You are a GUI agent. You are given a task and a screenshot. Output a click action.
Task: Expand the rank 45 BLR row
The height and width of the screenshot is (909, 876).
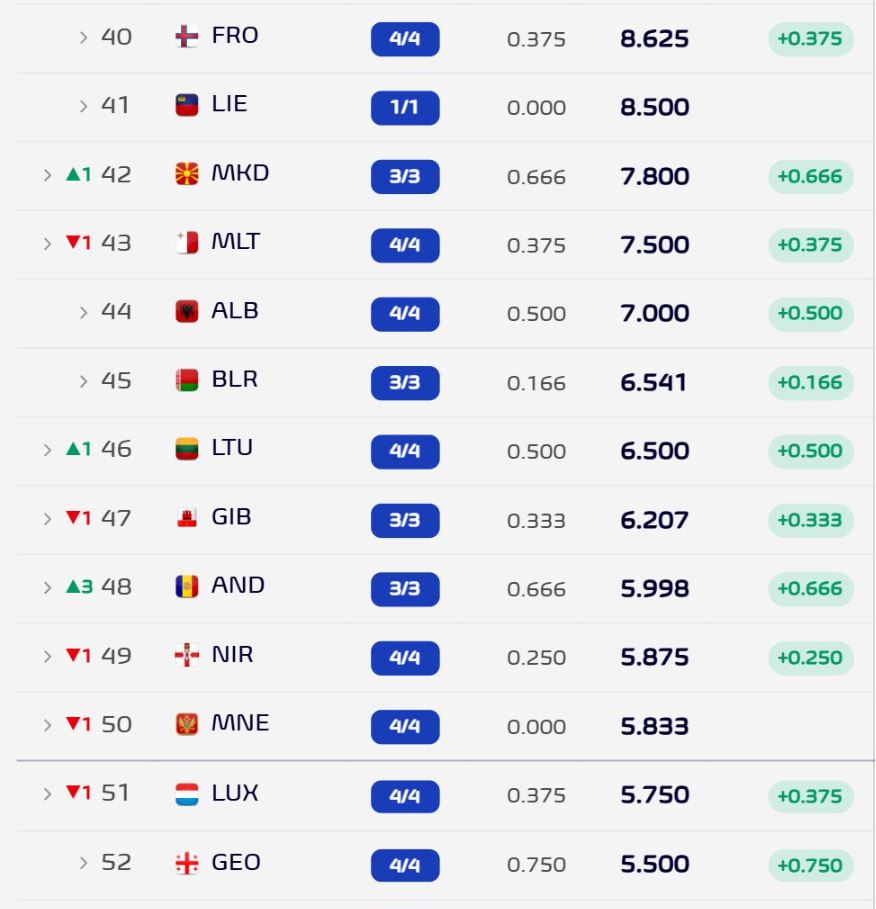(x=83, y=381)
